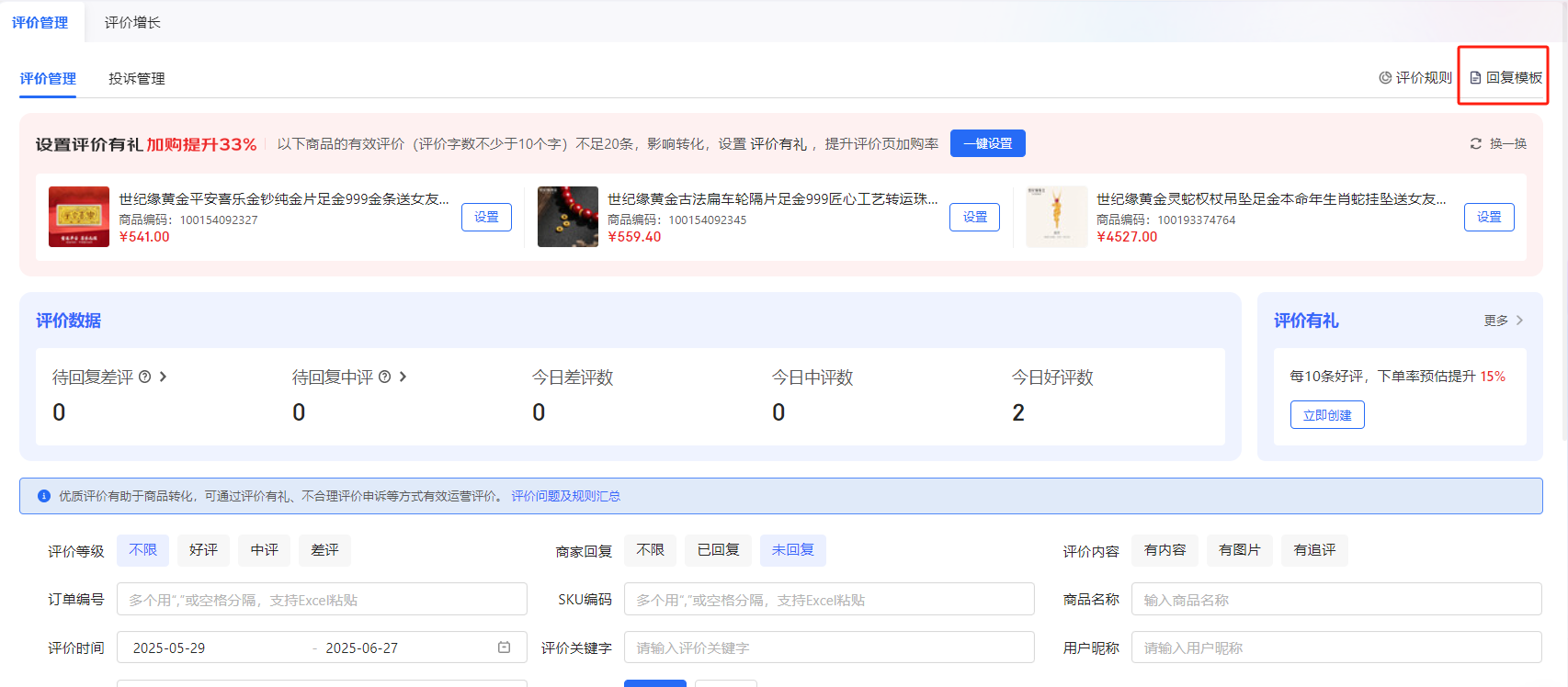1568x687 pixels.
Task: Click the 一键设置 button
Action: click(987, 143)
